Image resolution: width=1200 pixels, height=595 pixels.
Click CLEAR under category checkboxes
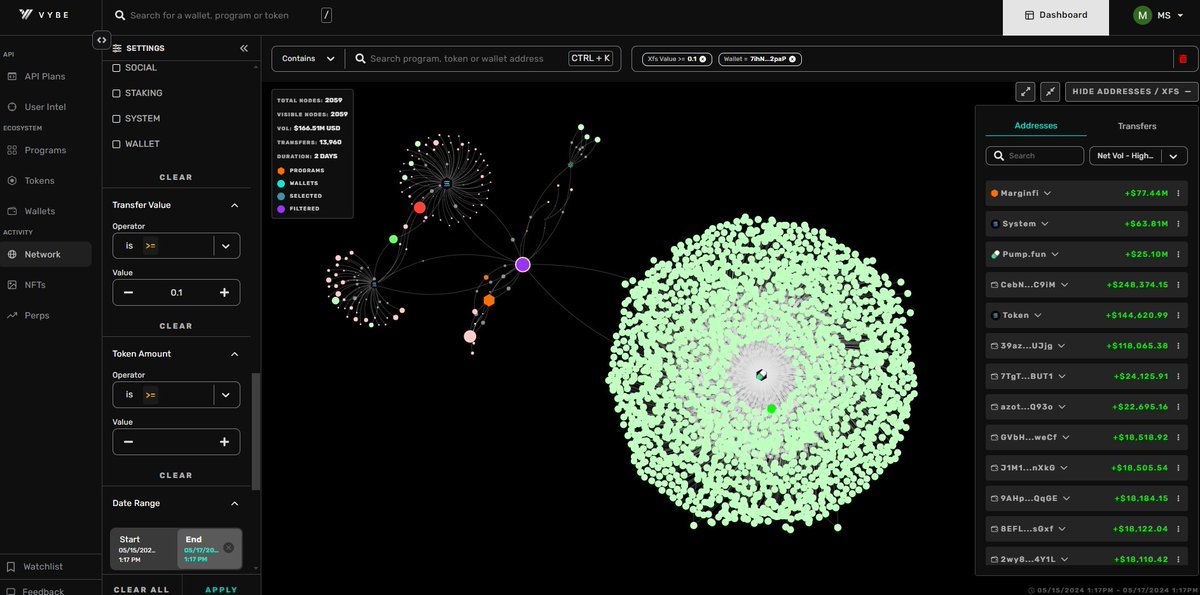(x=176, y=177)
